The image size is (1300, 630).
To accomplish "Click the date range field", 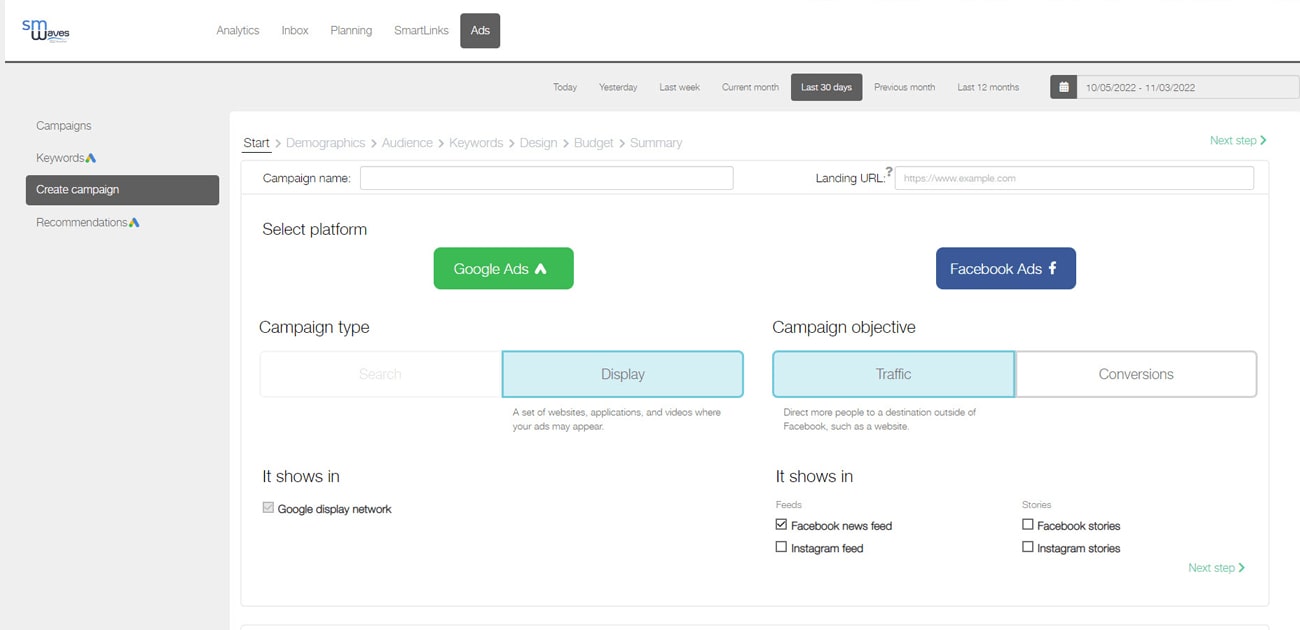I will [x=1187, y=87].
